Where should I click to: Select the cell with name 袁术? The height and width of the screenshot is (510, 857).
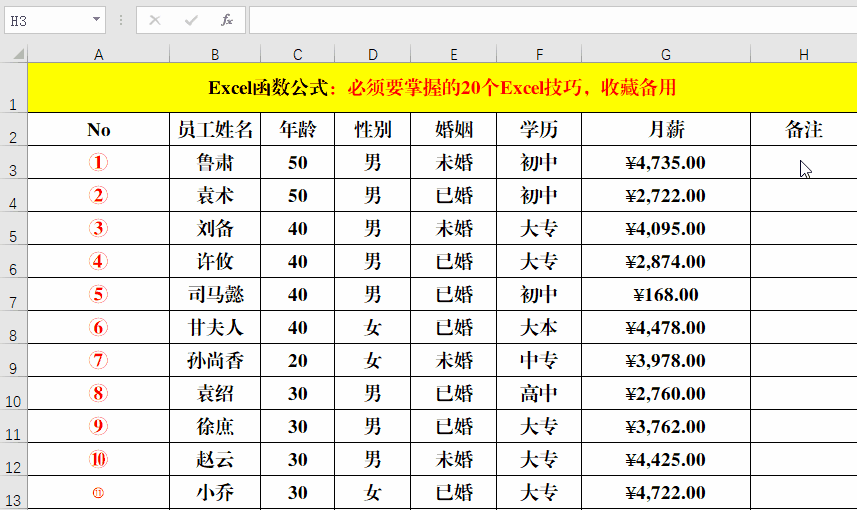[x=215, y=196]
